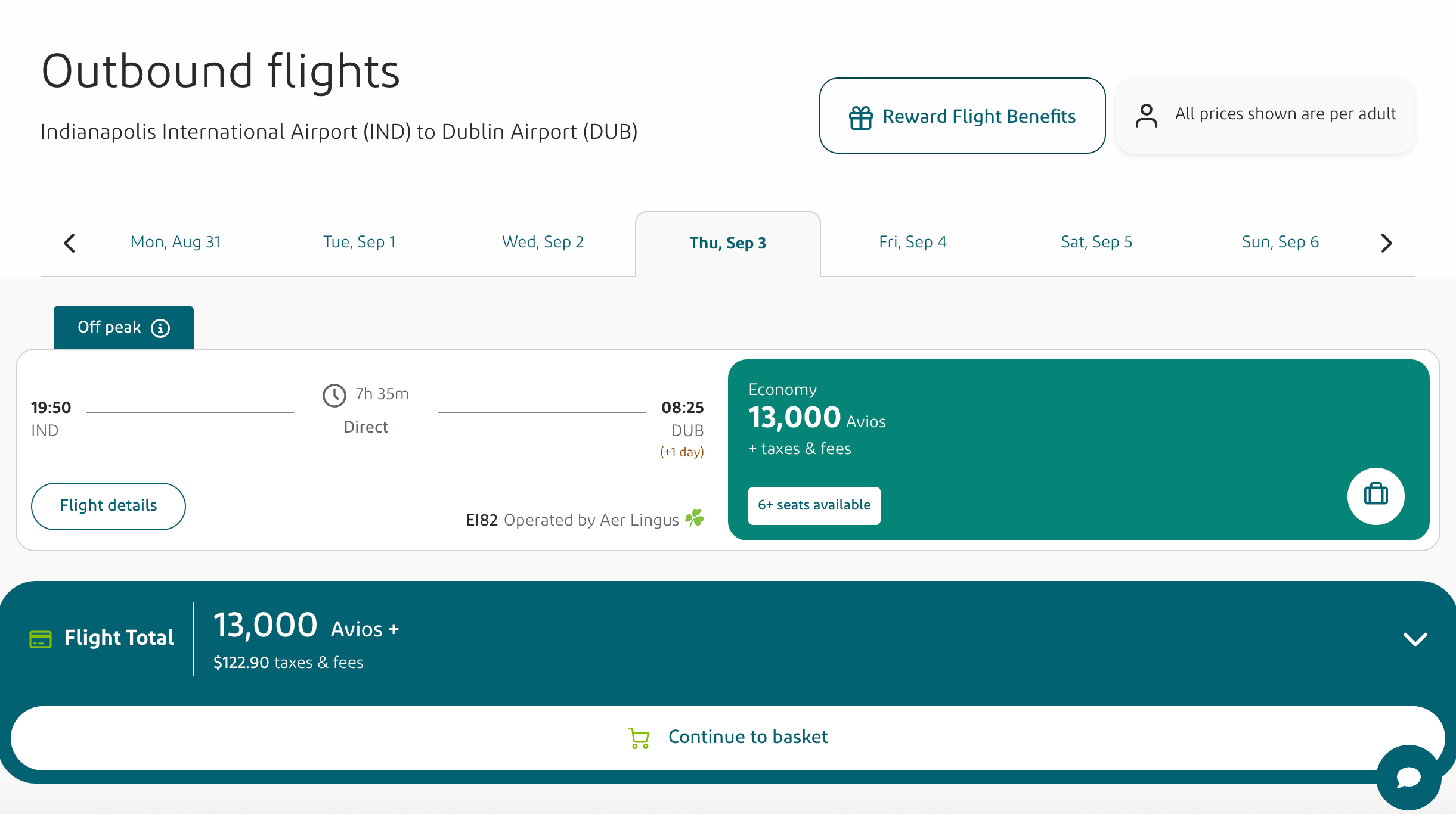Select the Thu, Sep 3 date tab

[728, 243]
